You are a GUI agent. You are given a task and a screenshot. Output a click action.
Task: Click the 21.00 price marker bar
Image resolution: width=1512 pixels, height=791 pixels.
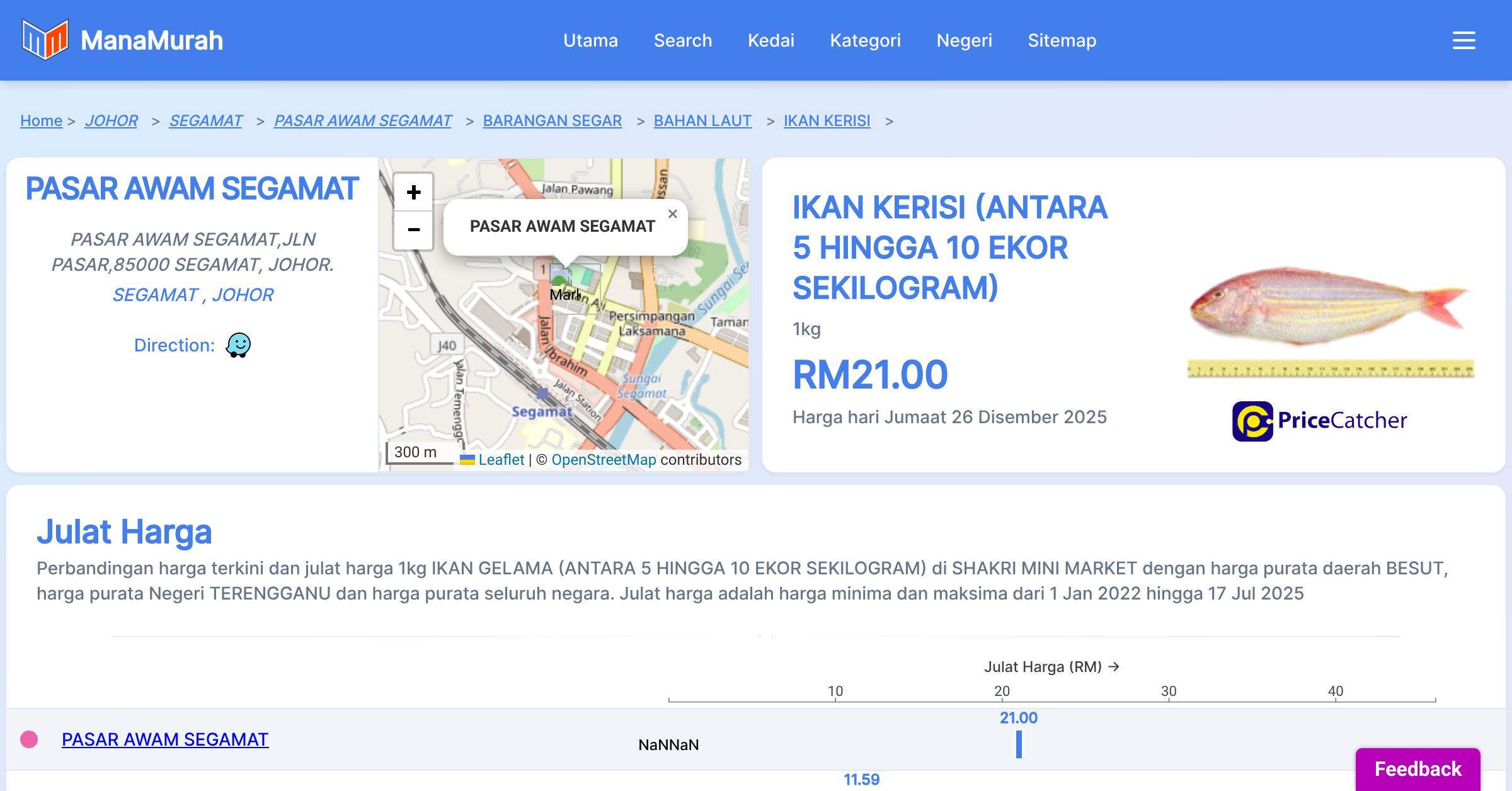click(1019, 744)
